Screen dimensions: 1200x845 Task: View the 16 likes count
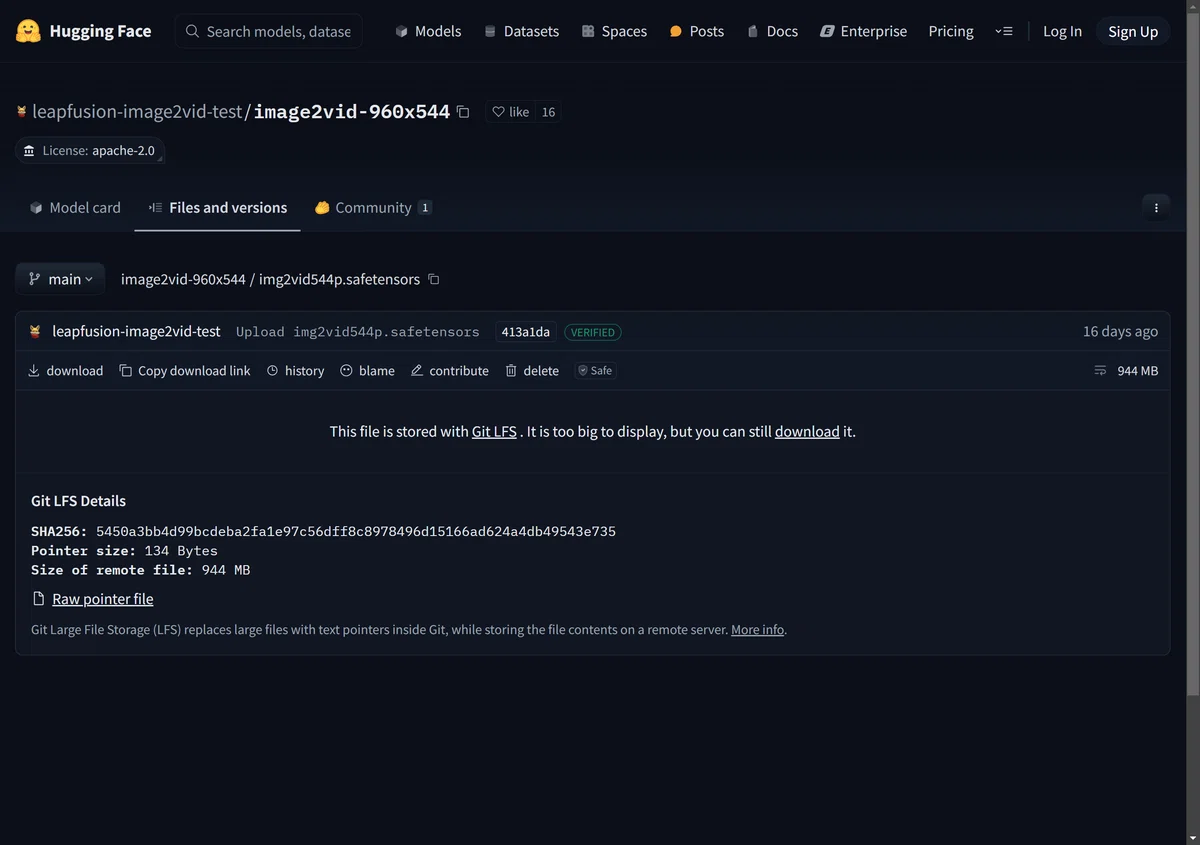pos(548,112)
